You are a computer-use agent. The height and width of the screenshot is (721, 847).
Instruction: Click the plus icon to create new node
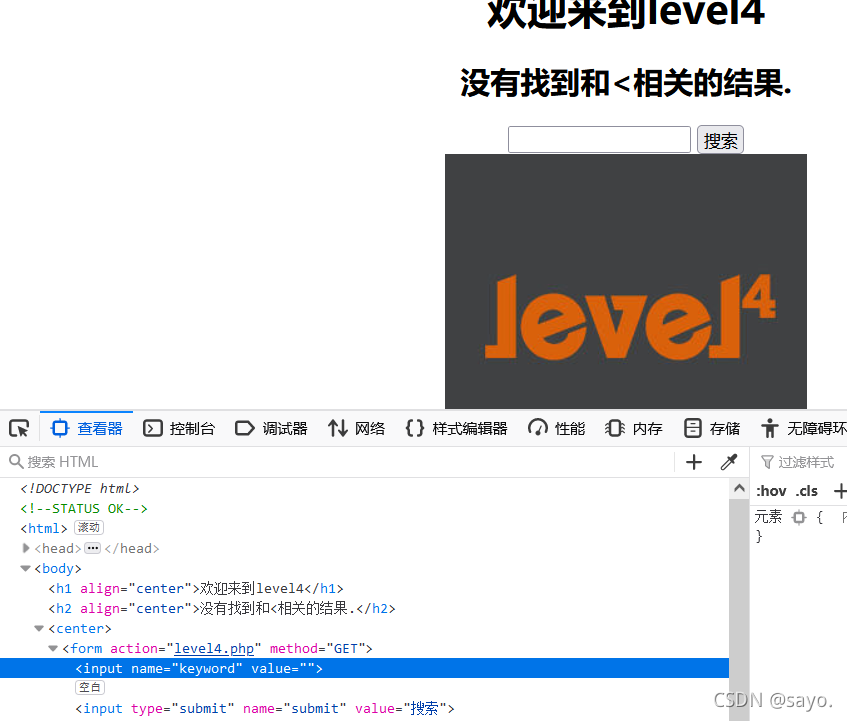point(694,462)
